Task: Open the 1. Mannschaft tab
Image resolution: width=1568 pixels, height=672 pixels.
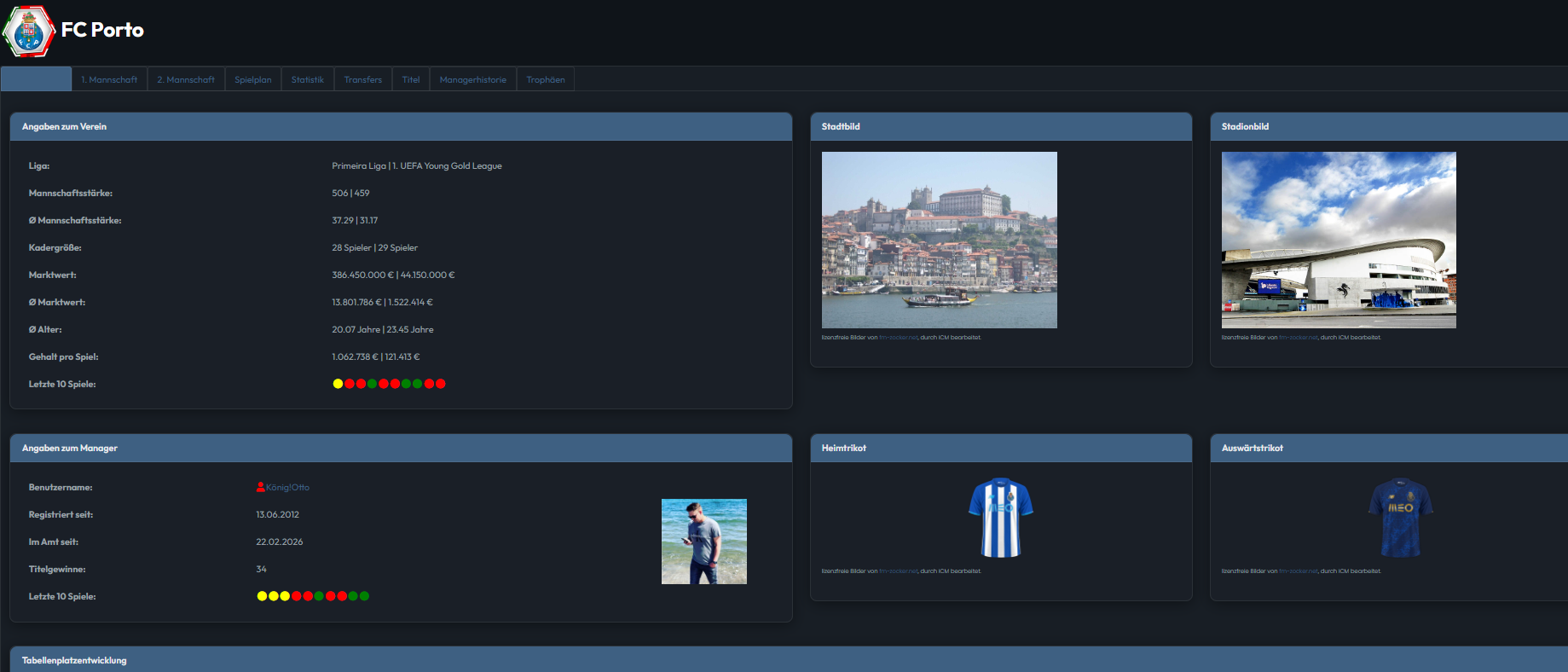Action: [x=109, y=79]
